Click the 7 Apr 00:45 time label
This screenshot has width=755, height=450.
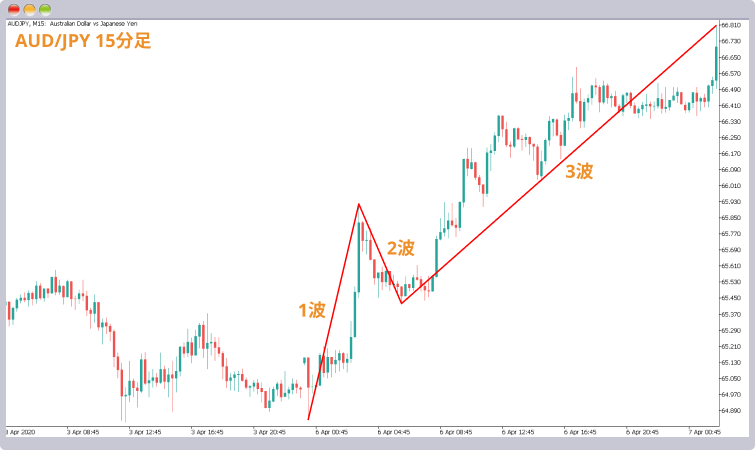[704, 432]
